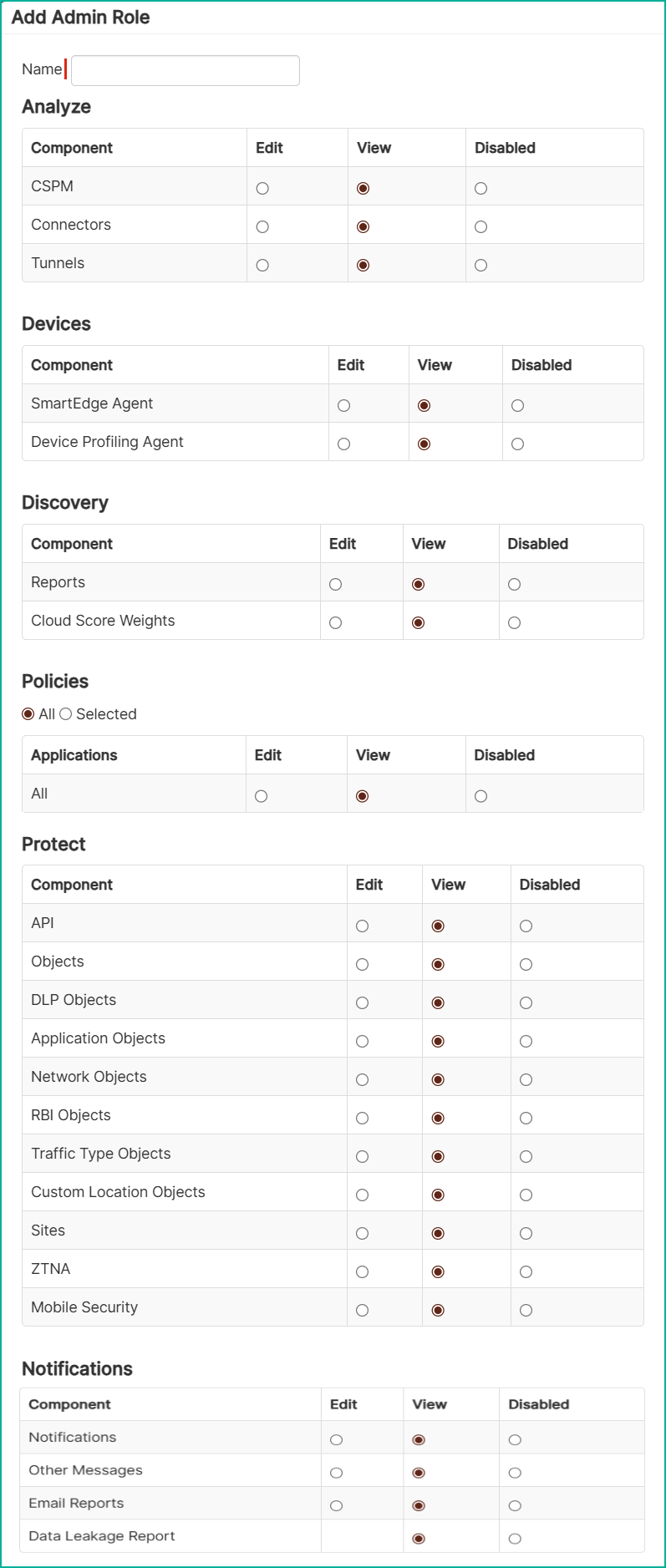Disable the SmartEdge Agent component
This screenshot has width=666, height=1568.
[517, 406]
